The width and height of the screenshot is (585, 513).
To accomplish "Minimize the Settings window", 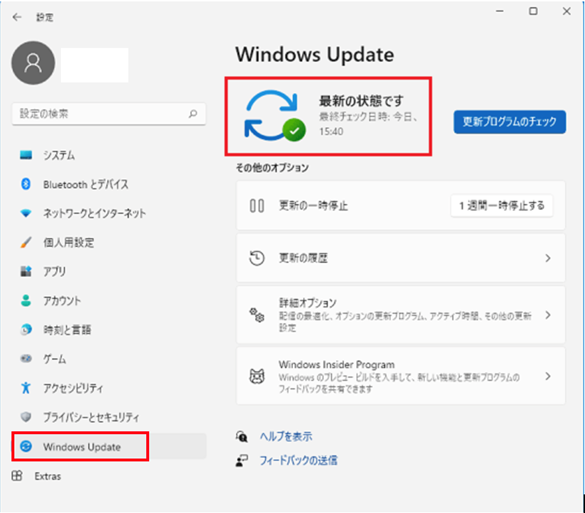I will click(500, 12).
